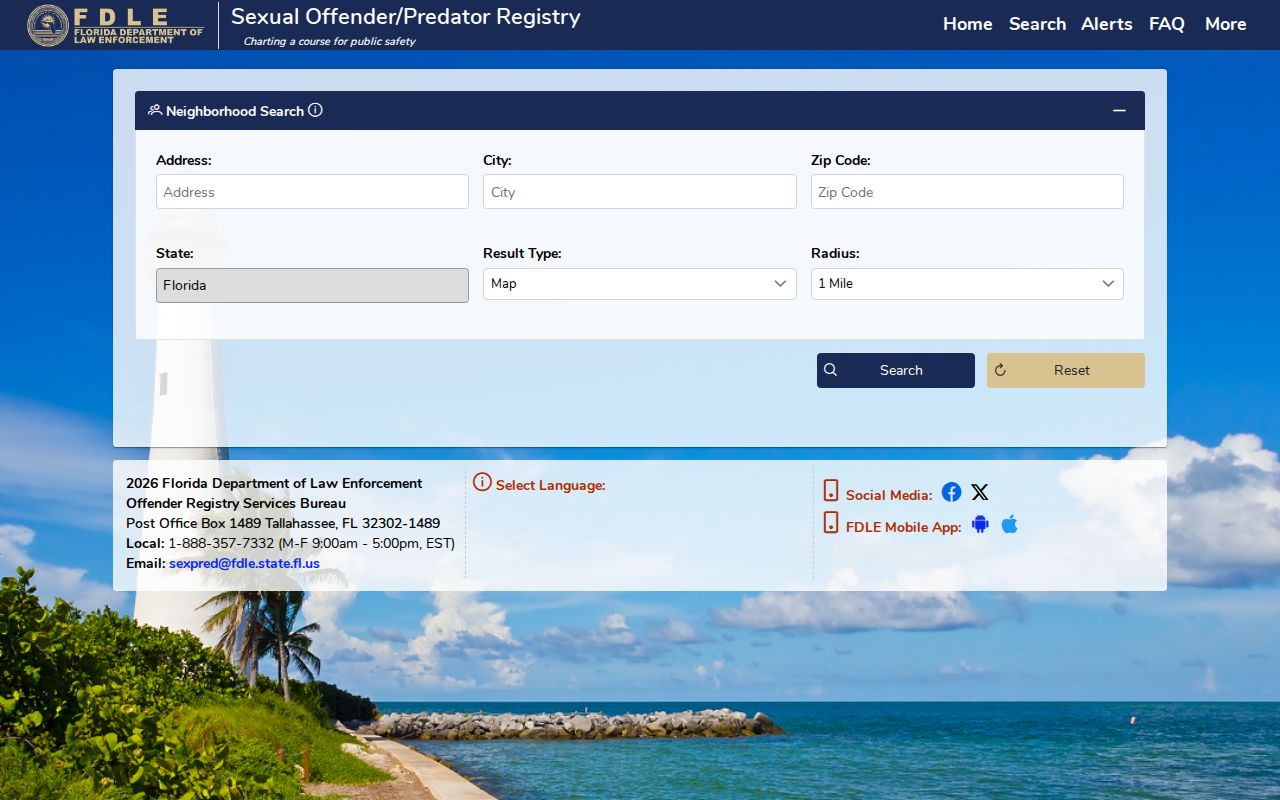The image size is (1280, 800).
Task: Click the Sexual Offender/Predator Registry title
Action: [x=405, y=17]
